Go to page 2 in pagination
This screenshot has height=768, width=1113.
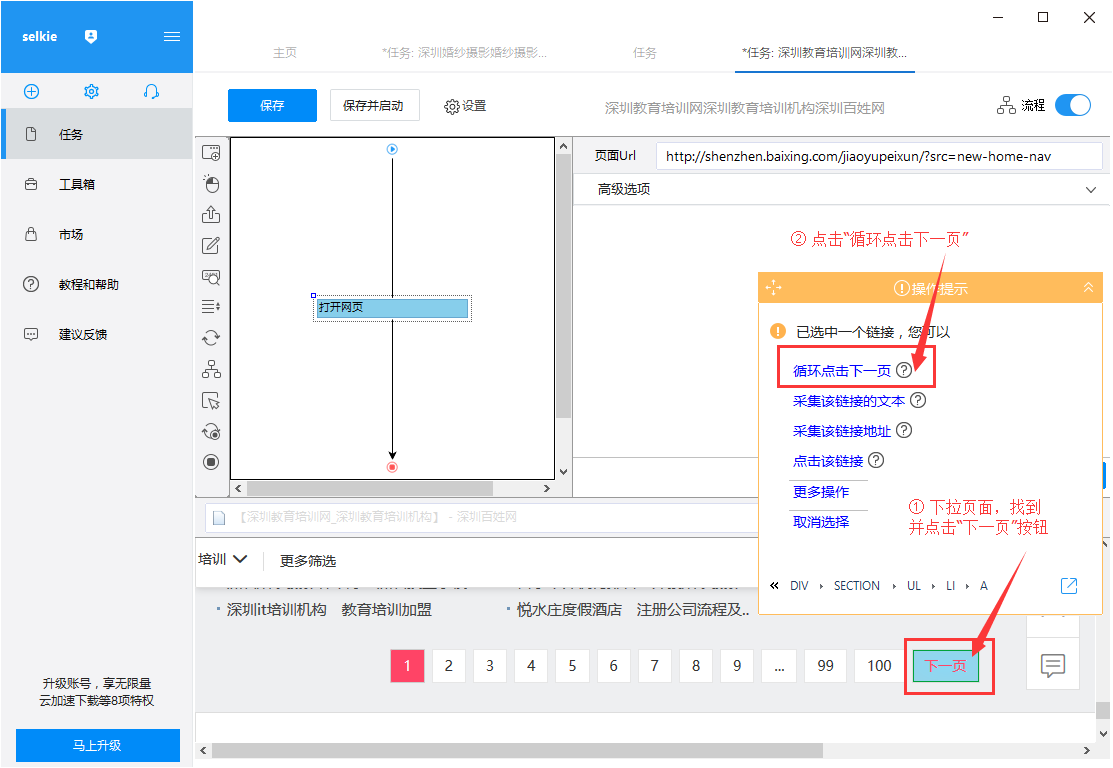click(x=449, y=666)
